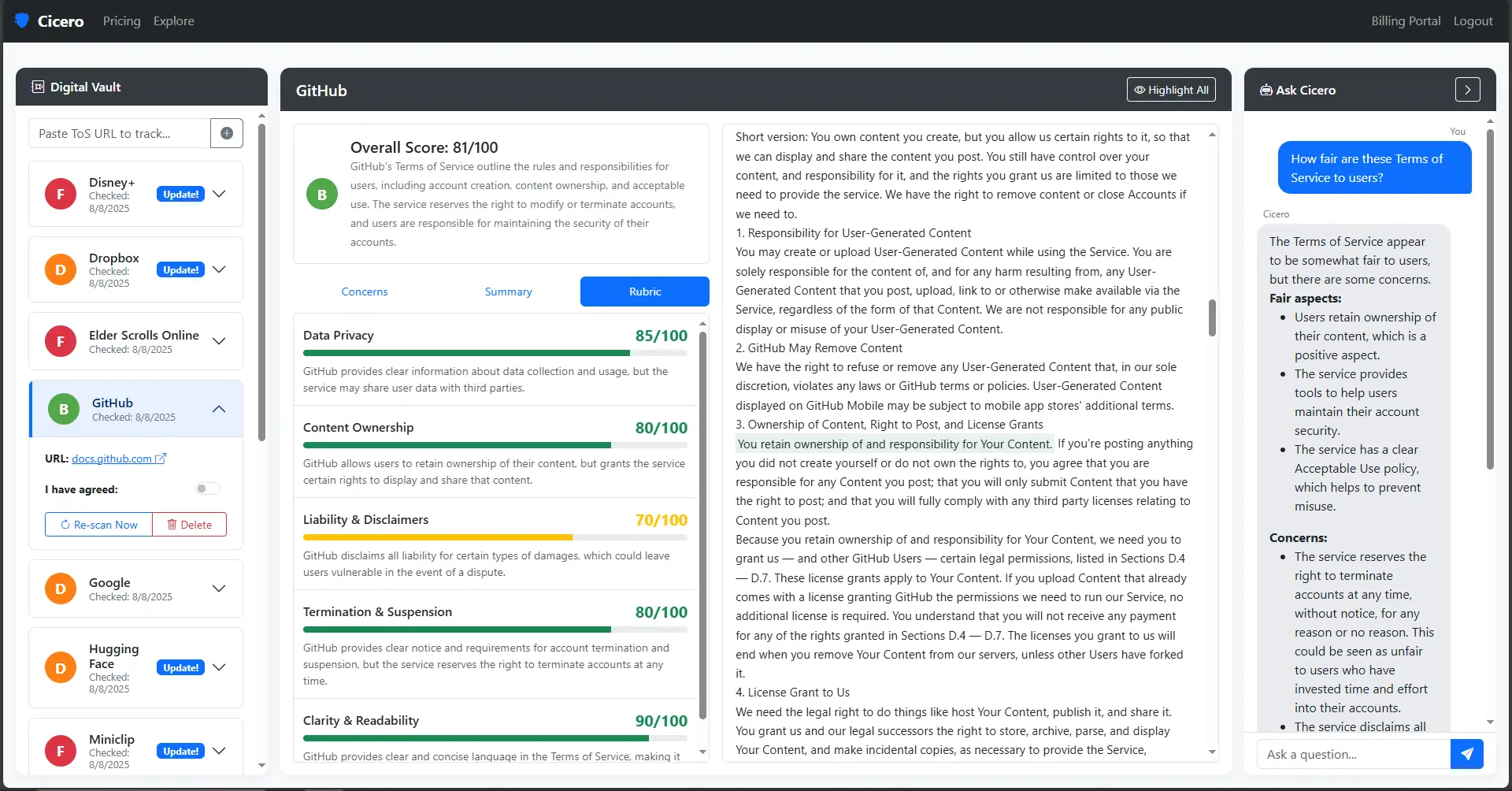Click the Liability & Disclaimers 70/100 score
1512x791 pixels.
pyautogui.click(x=661, y=520)
